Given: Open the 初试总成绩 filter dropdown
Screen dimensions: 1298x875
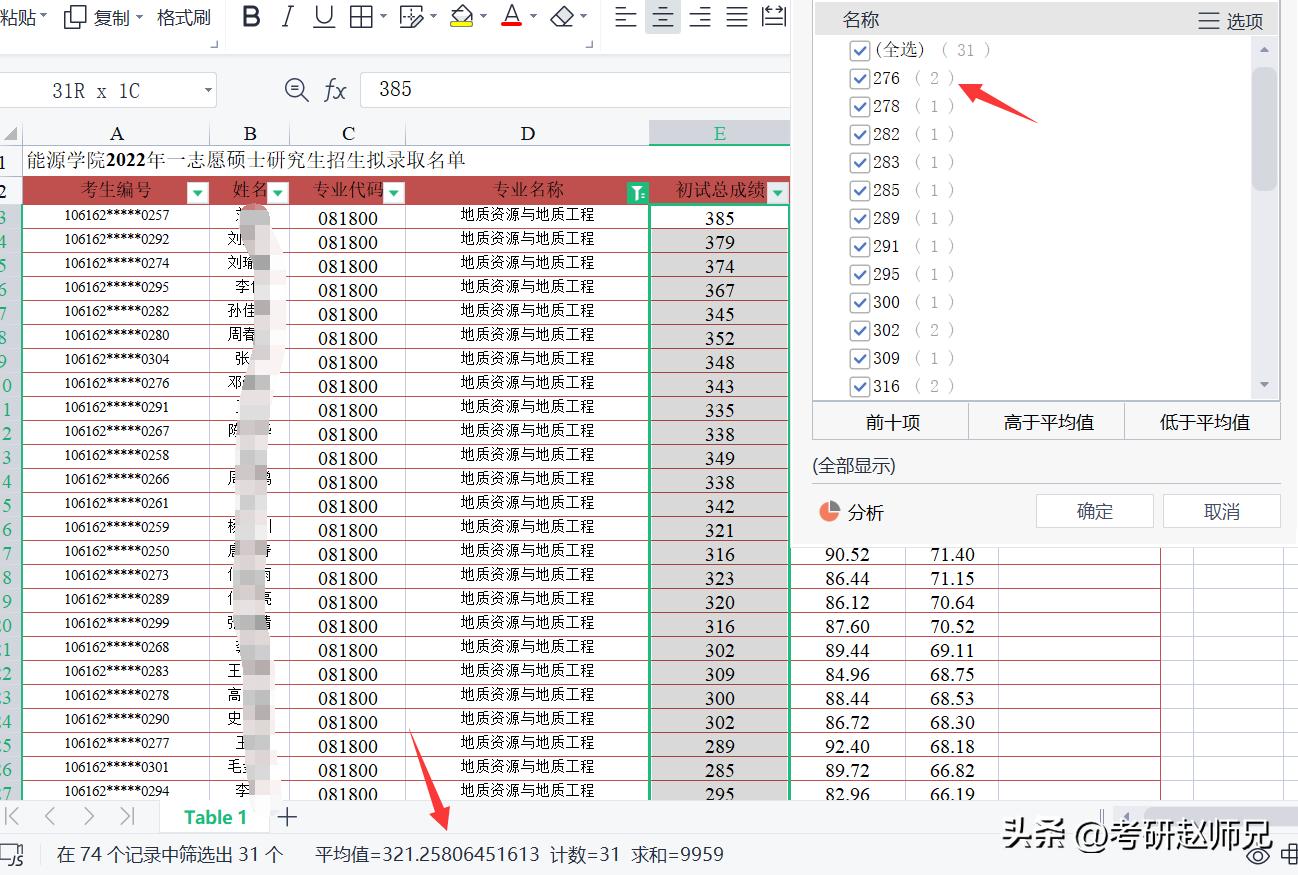Looking at the screenshot, I should pos(779,190).
